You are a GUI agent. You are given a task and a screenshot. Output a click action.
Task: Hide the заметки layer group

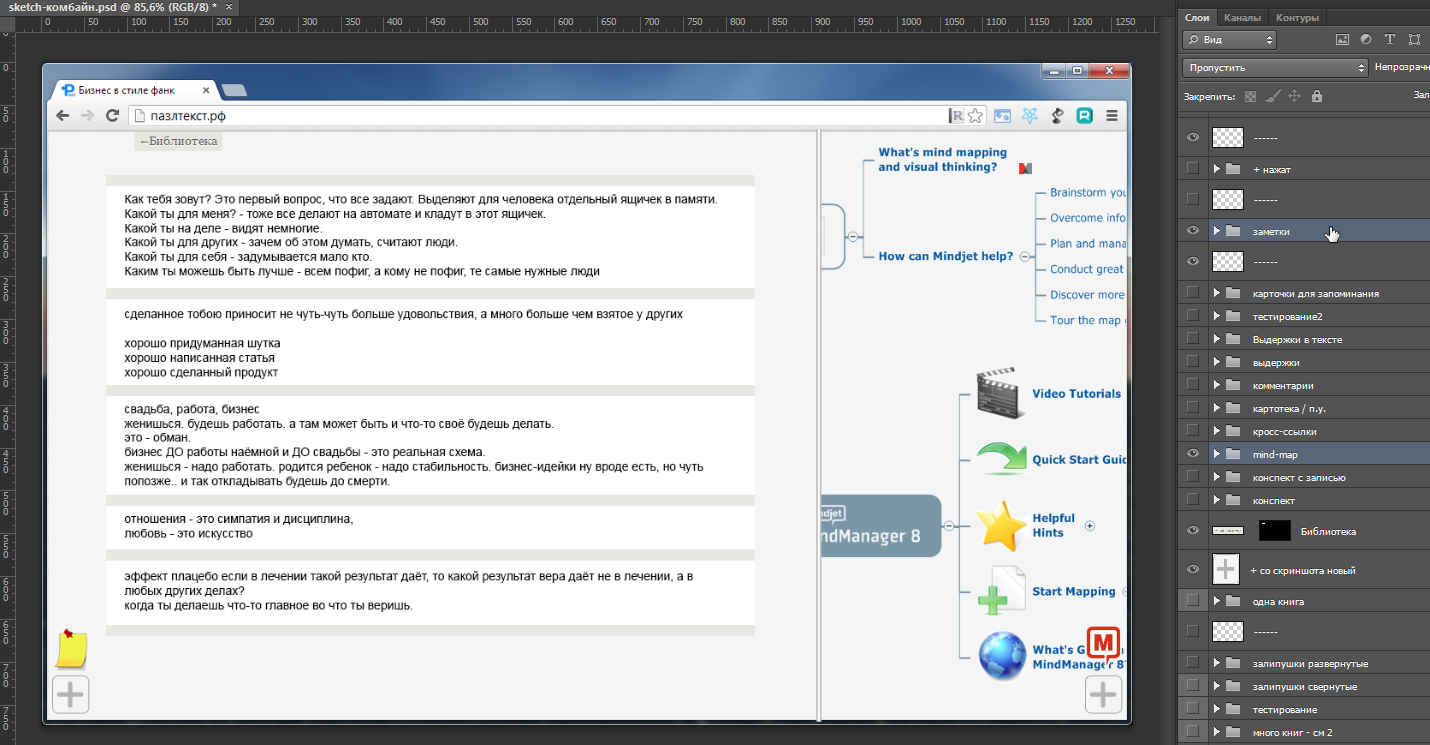click(x=1192, y=231)
